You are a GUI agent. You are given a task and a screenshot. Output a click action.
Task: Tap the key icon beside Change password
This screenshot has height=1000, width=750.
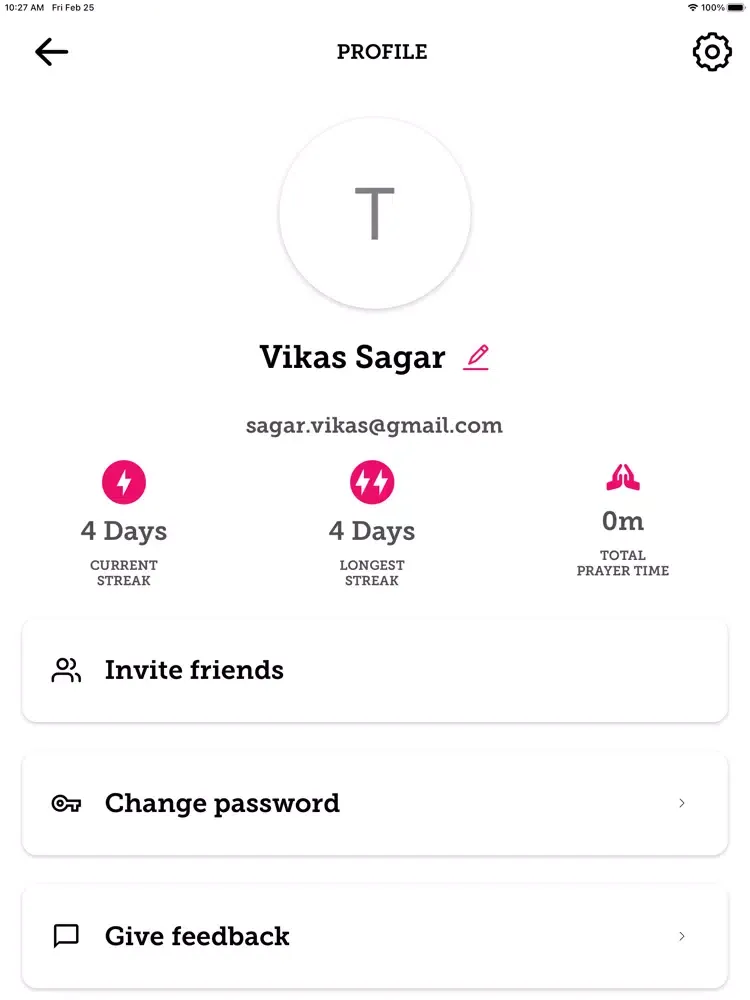pos(66,804)
